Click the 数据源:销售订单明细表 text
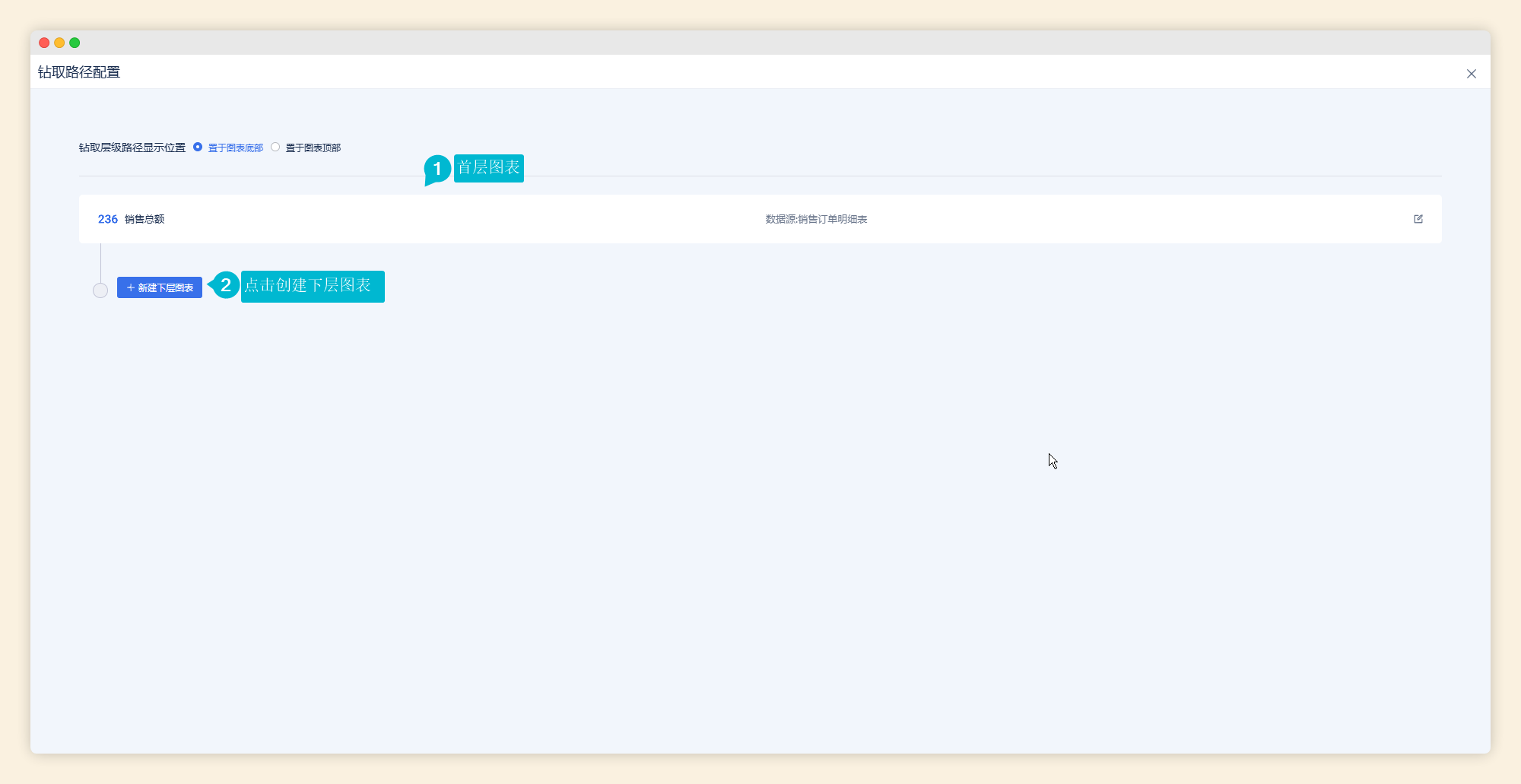 [816, 219]
